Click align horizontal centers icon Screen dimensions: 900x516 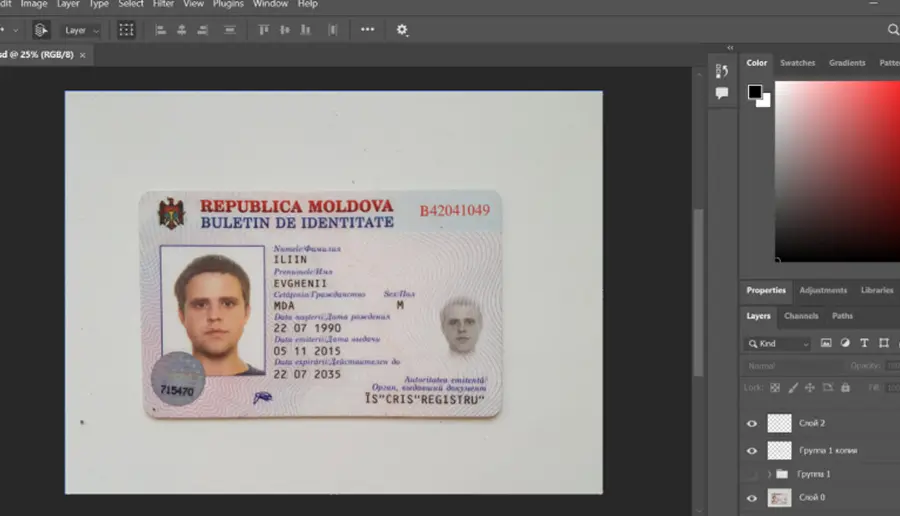pyautogui.click(x=181, y=30)
